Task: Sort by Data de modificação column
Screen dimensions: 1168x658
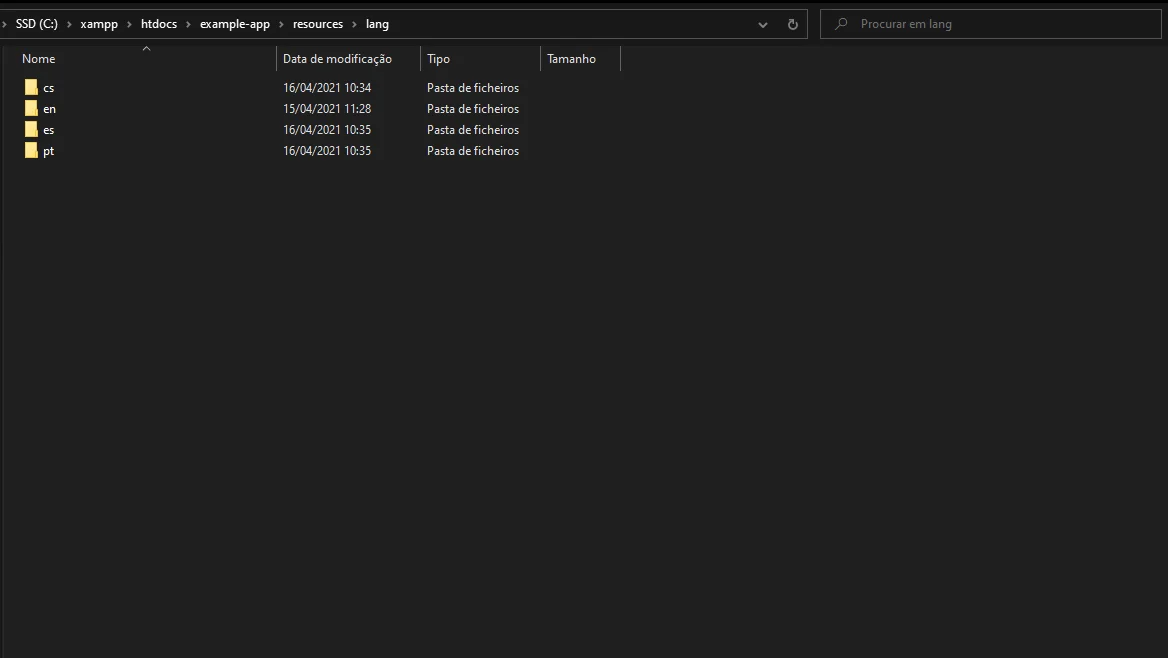Action: coord(337,59)
